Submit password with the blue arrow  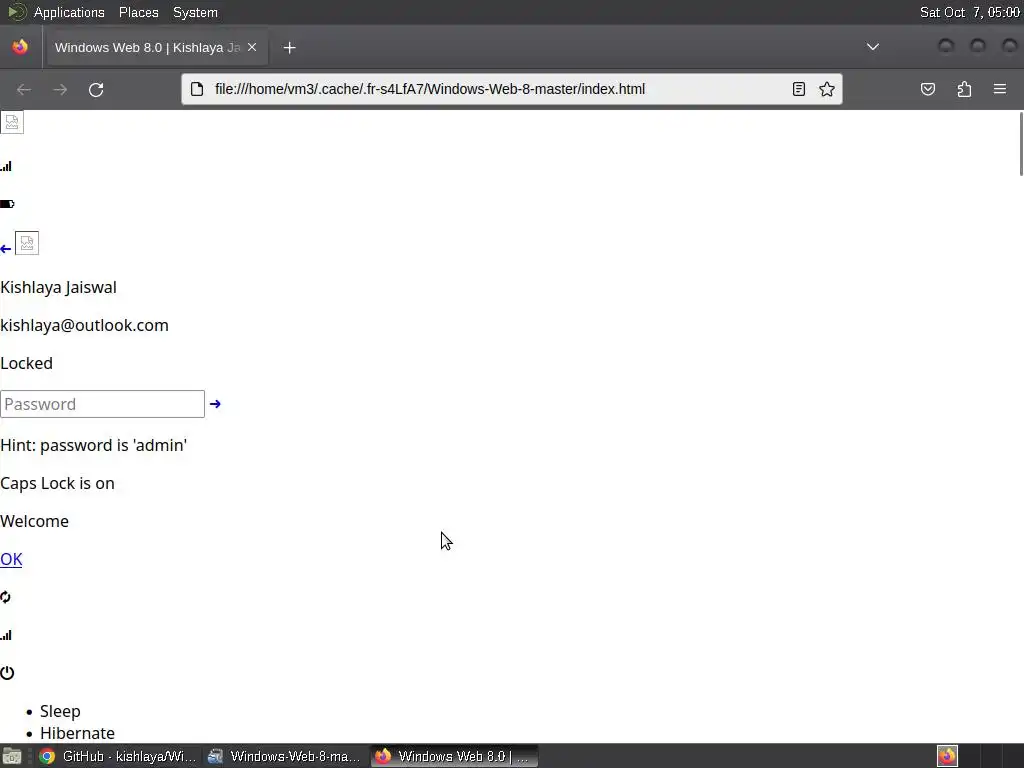pos(215,404)
